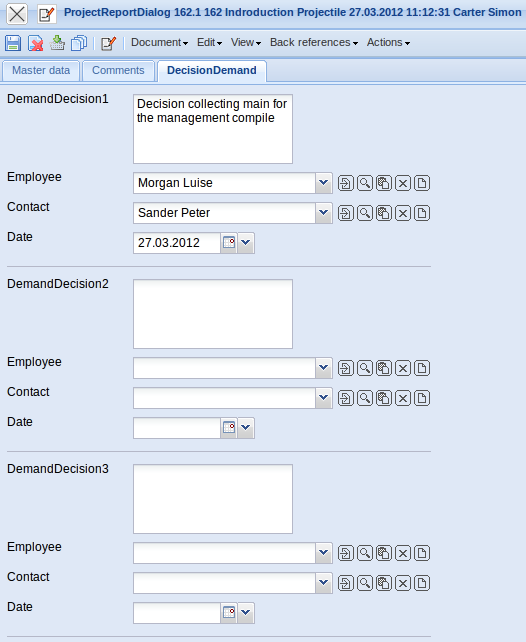Click the basket download icon in toolbar

tap(57, 43)
